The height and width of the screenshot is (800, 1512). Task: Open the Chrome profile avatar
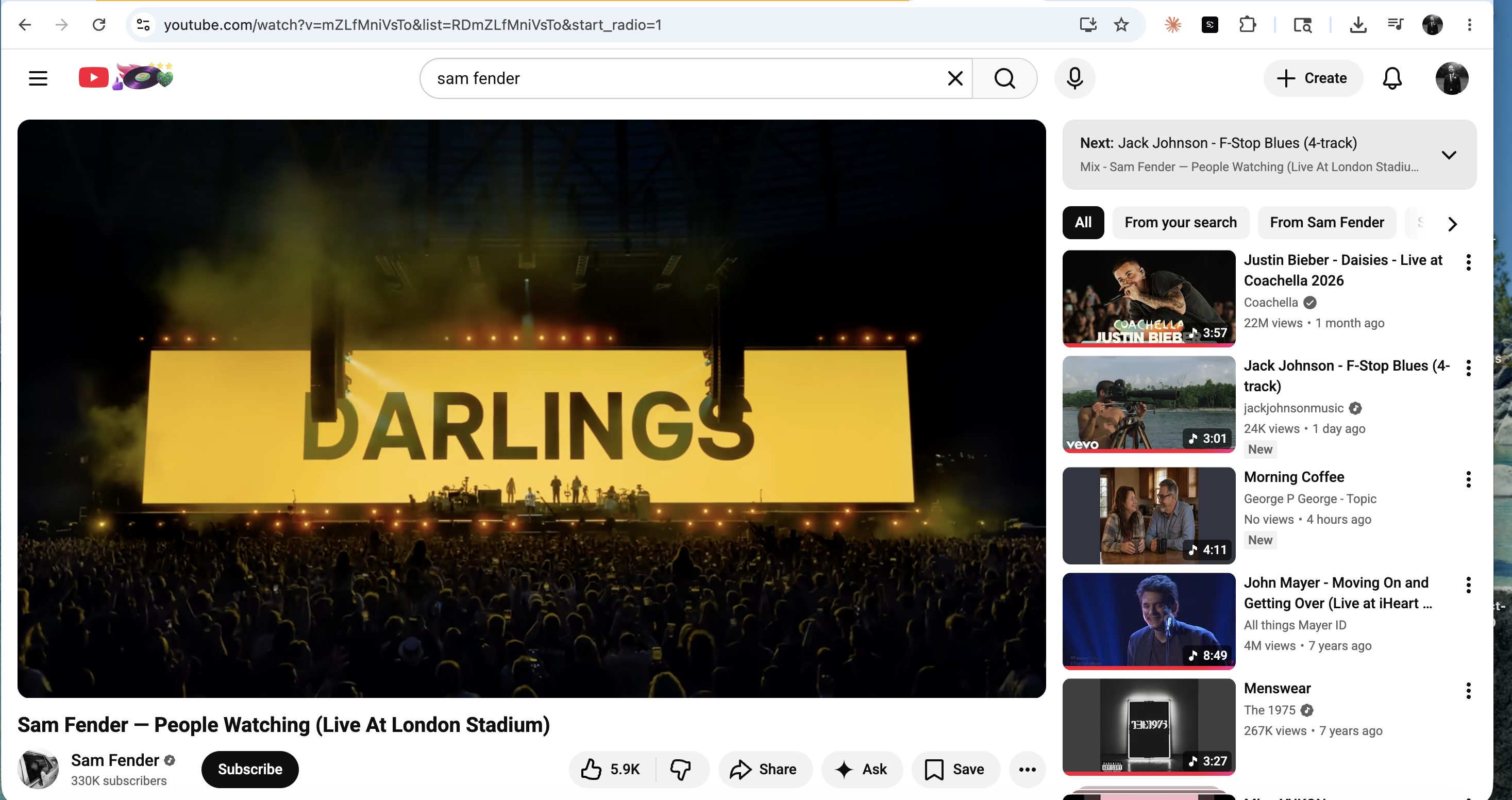coord(1432,25)
